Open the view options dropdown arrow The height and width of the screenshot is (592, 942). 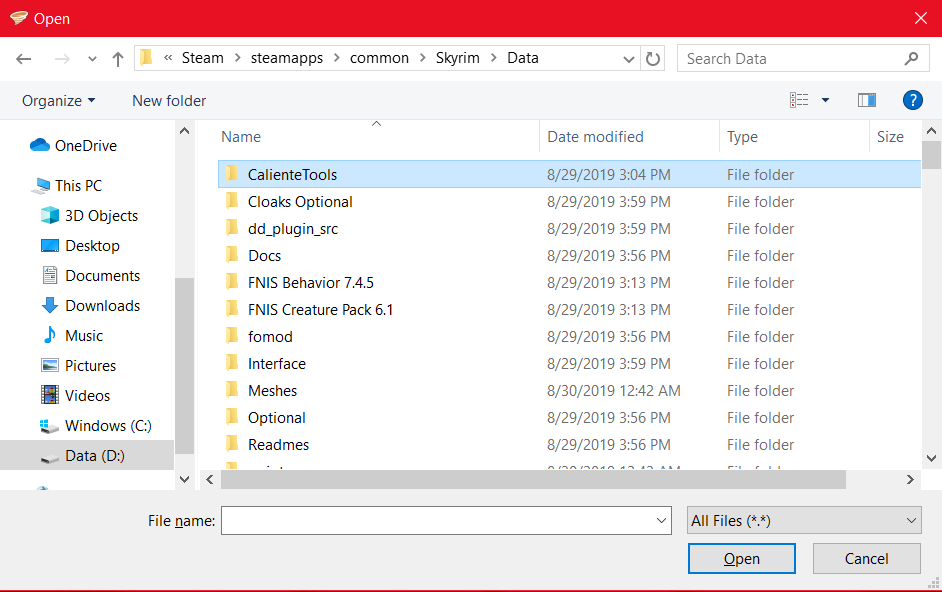(825, 100)
